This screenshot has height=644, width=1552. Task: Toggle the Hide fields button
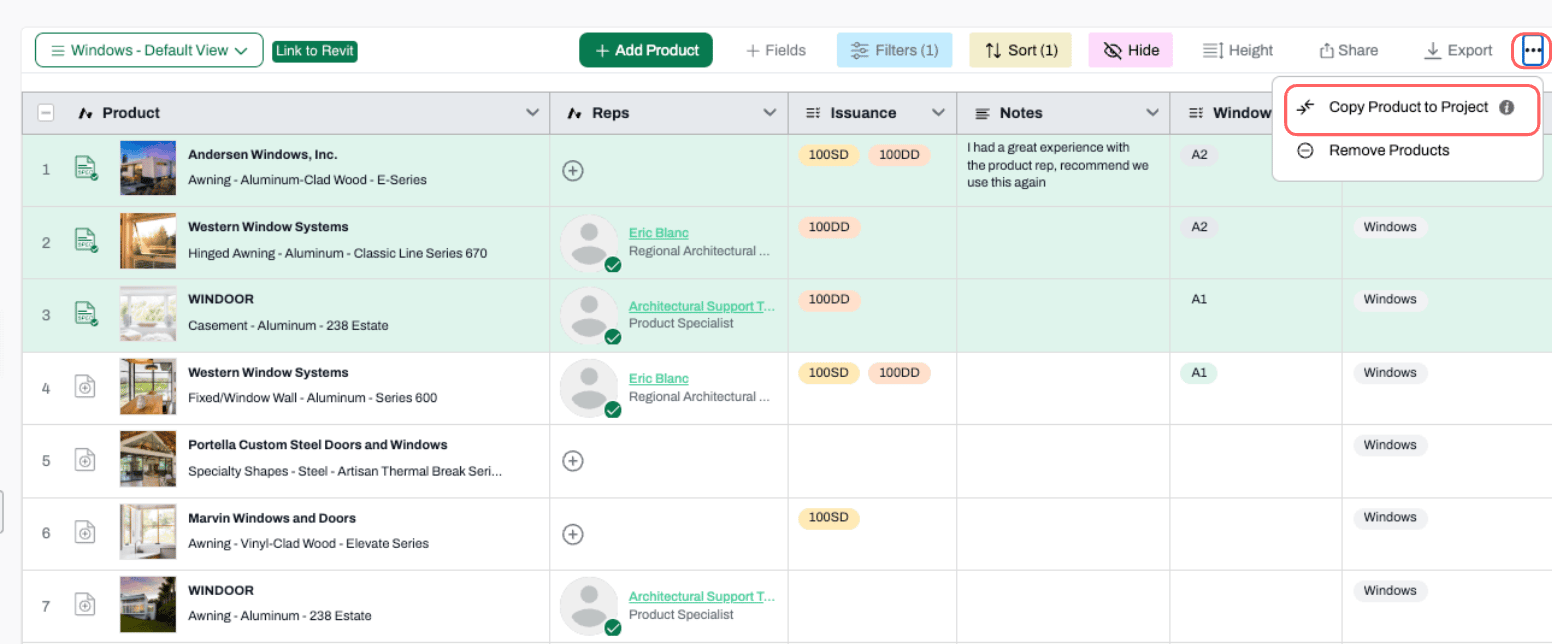(1130, 50)
